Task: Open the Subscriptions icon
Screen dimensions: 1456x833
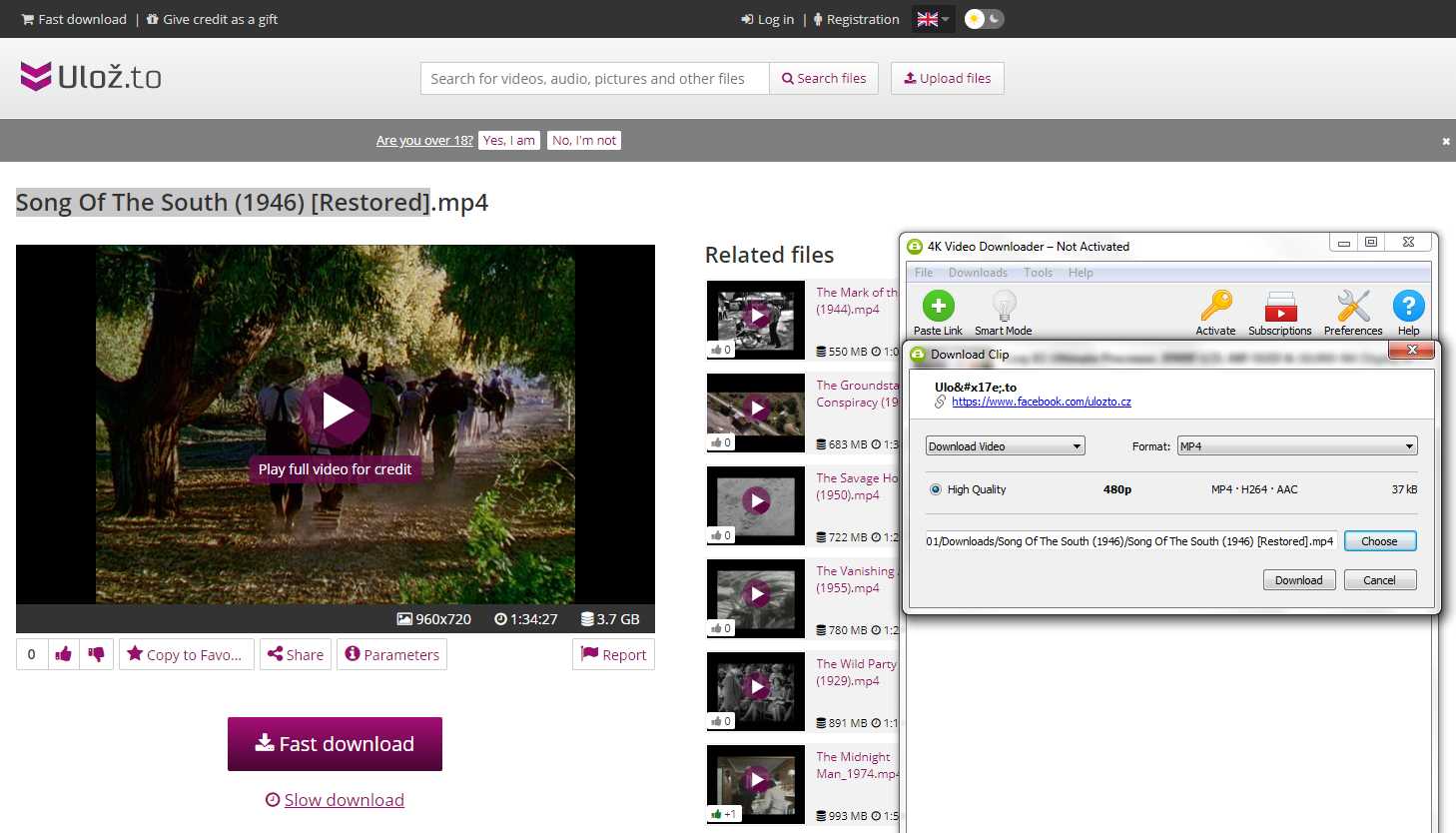Action: point(1280,306)
